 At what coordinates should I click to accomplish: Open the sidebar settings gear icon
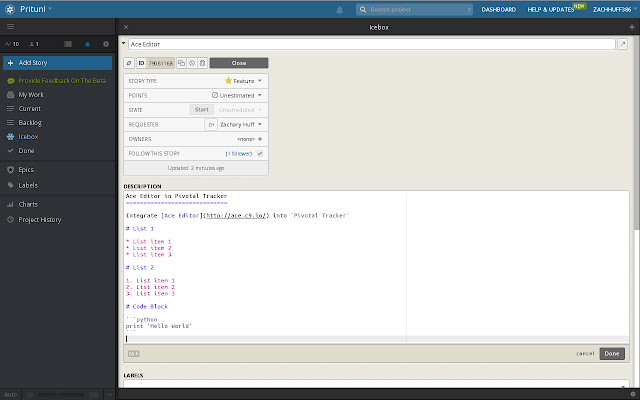106,44
